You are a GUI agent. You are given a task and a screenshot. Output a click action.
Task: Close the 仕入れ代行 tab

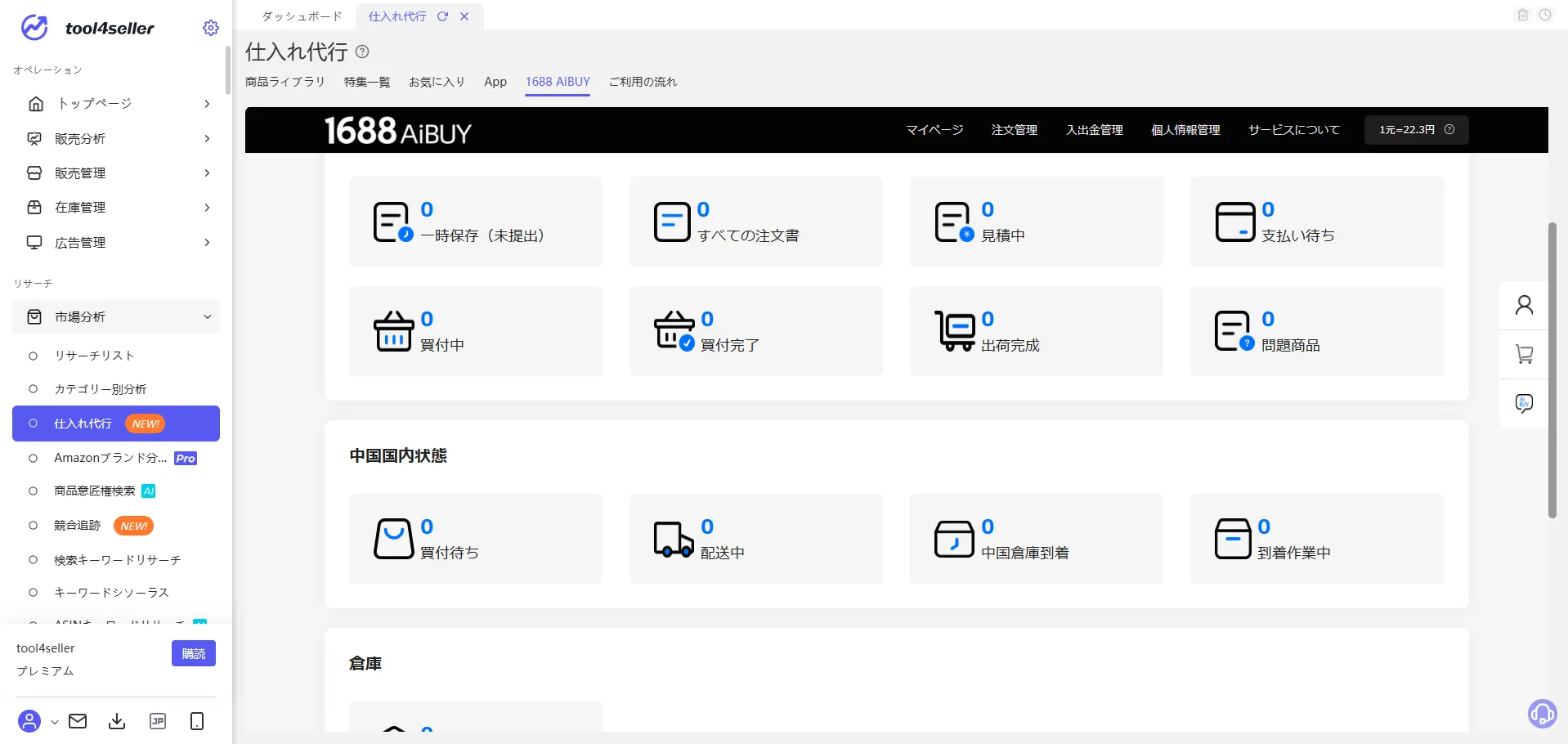(464, 16)
